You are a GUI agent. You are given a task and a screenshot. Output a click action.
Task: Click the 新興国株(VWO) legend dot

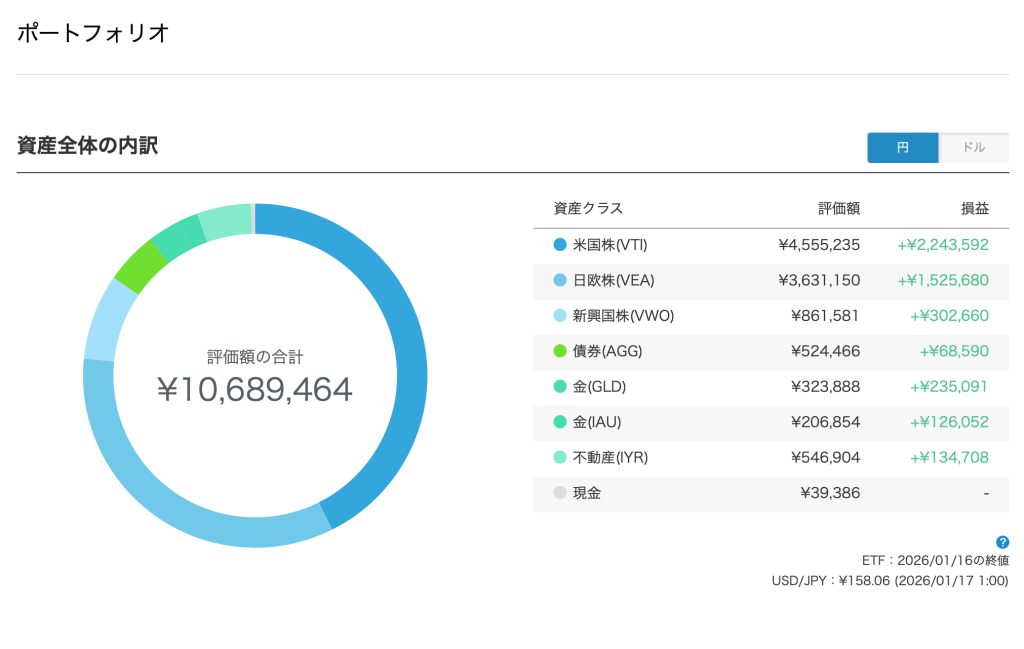560,316
